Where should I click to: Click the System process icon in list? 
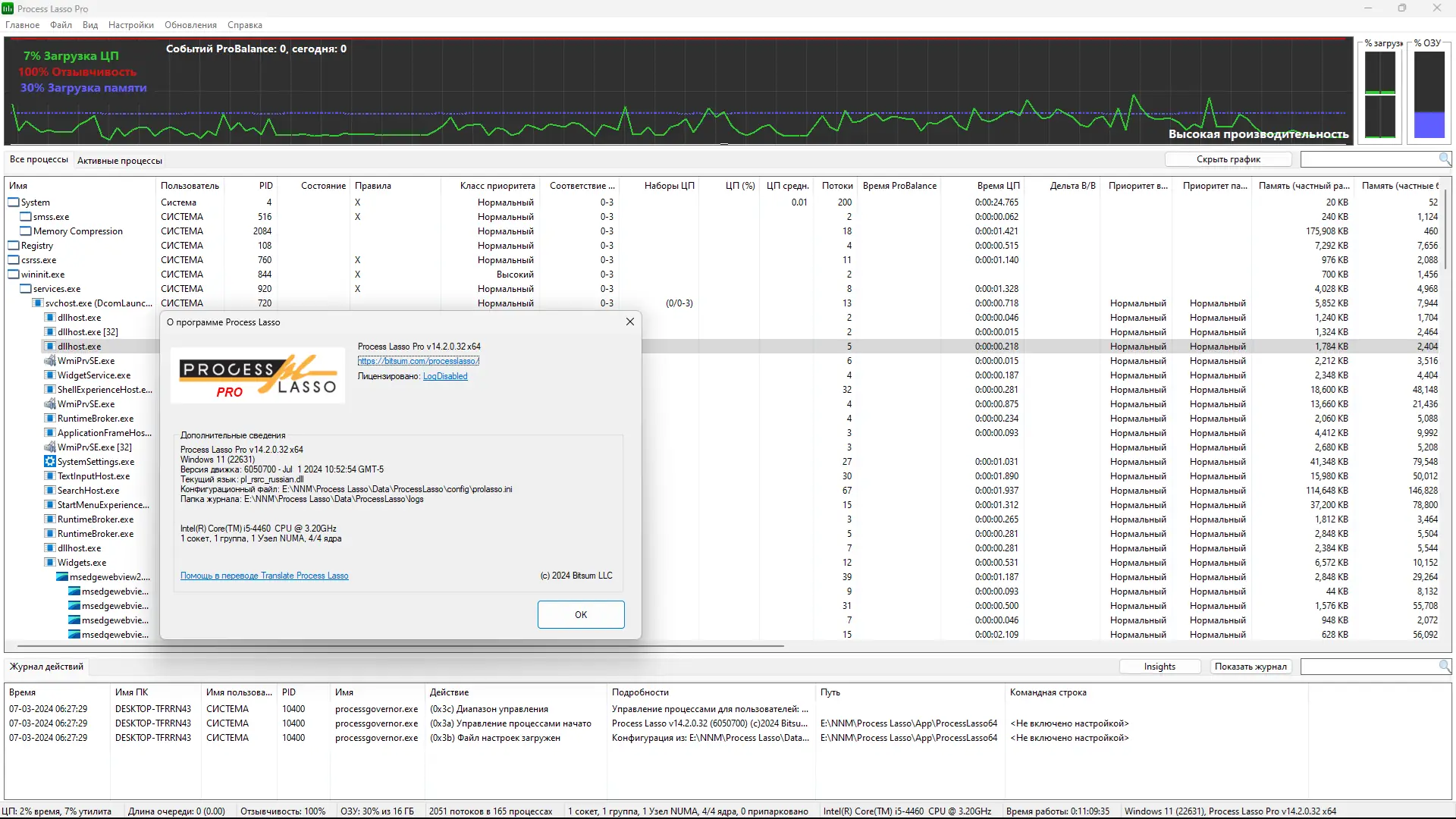pos(14,202)
